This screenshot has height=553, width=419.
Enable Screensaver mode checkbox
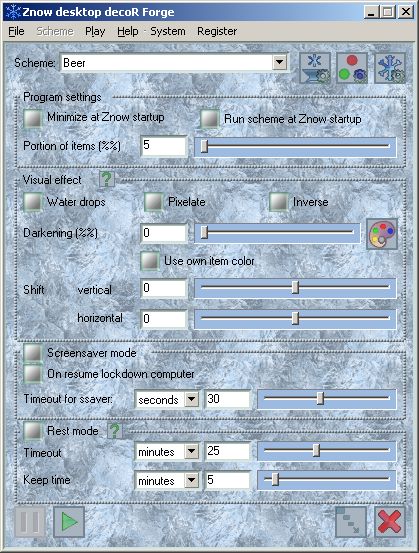pyautogui.click(x=33, y=353)
